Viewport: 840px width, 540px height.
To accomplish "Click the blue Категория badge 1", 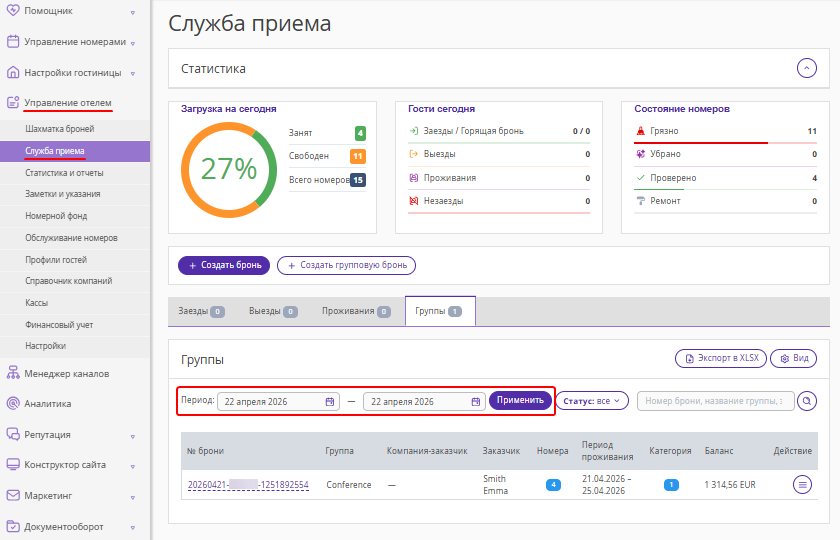I will (671, 485).
